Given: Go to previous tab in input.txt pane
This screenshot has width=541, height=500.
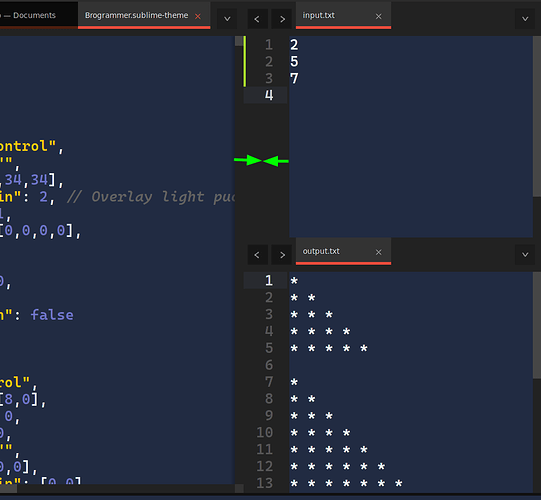Looking at the screenshot, I should (x=257, y=19).
